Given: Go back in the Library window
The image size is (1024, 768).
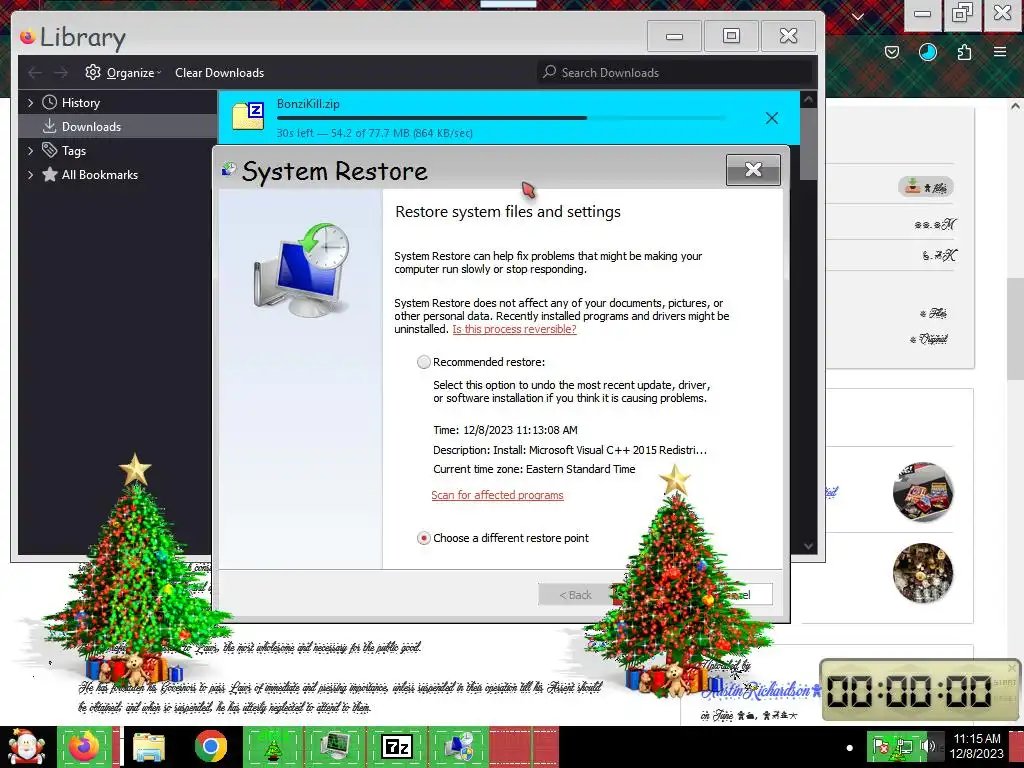Looking at the screenshot, I should click(35, 72).
